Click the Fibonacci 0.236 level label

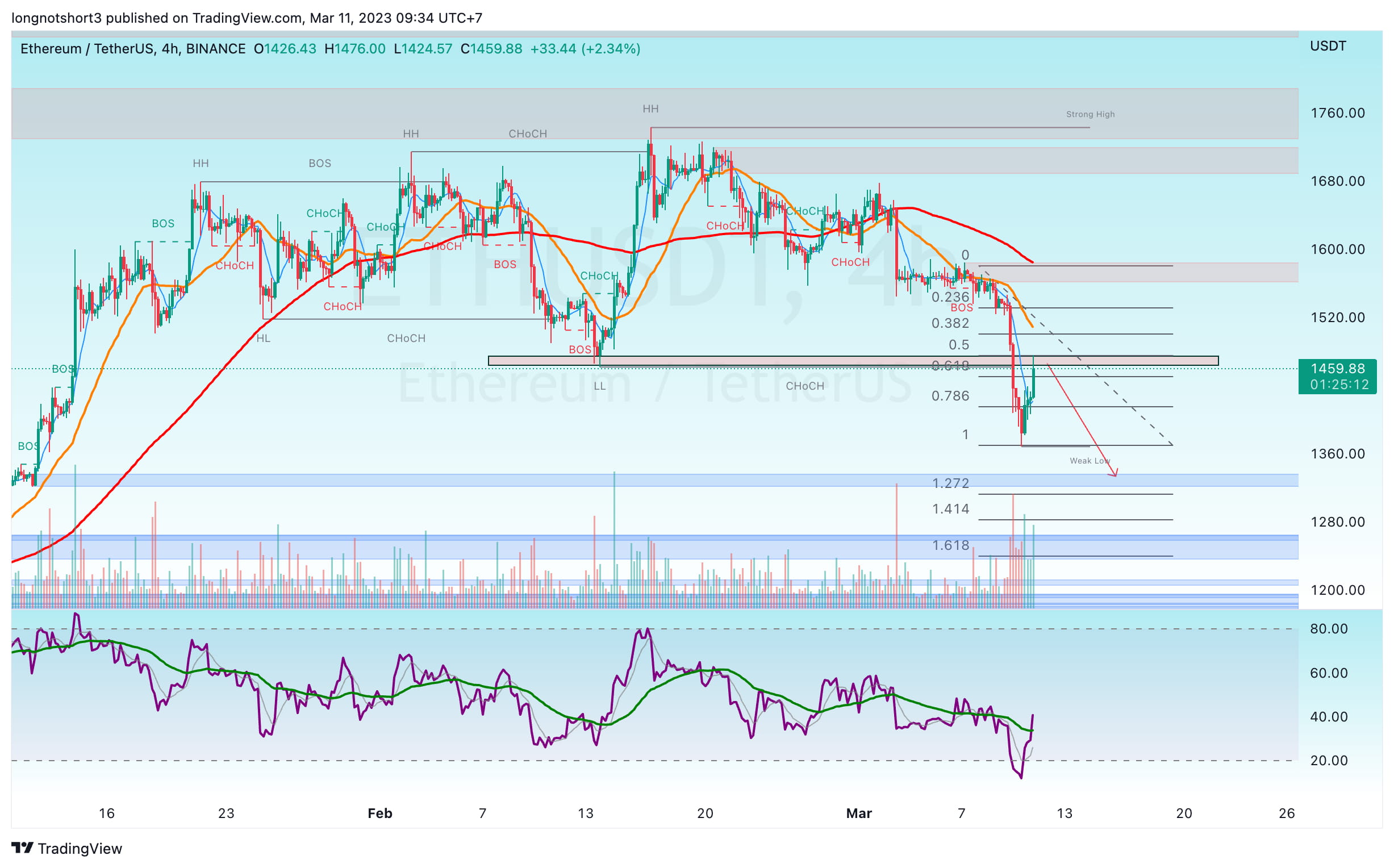click(x=950, y=297)
